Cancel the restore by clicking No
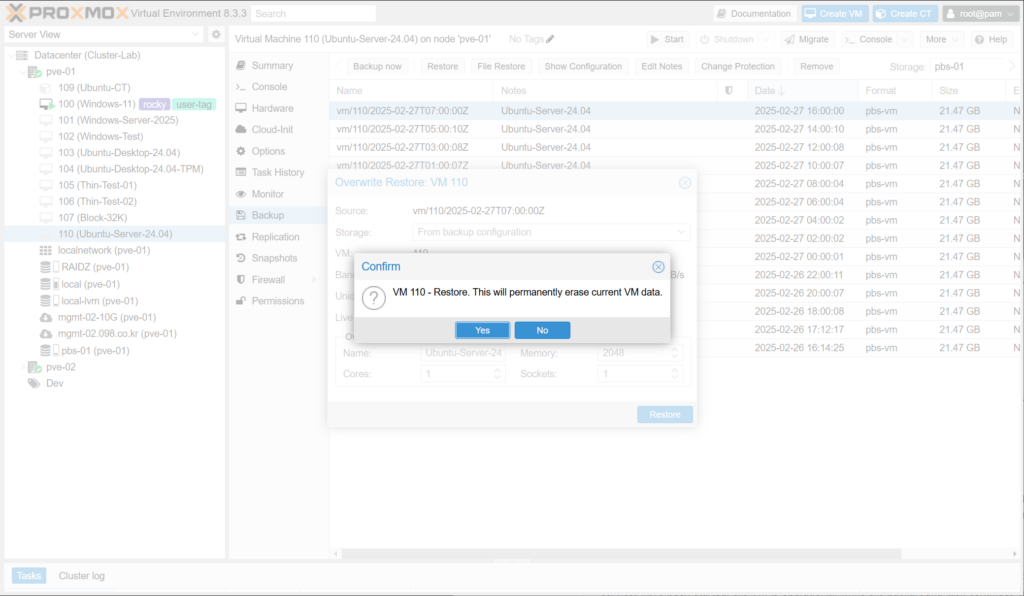This screenshot has width=1024, height=596. 542,330
